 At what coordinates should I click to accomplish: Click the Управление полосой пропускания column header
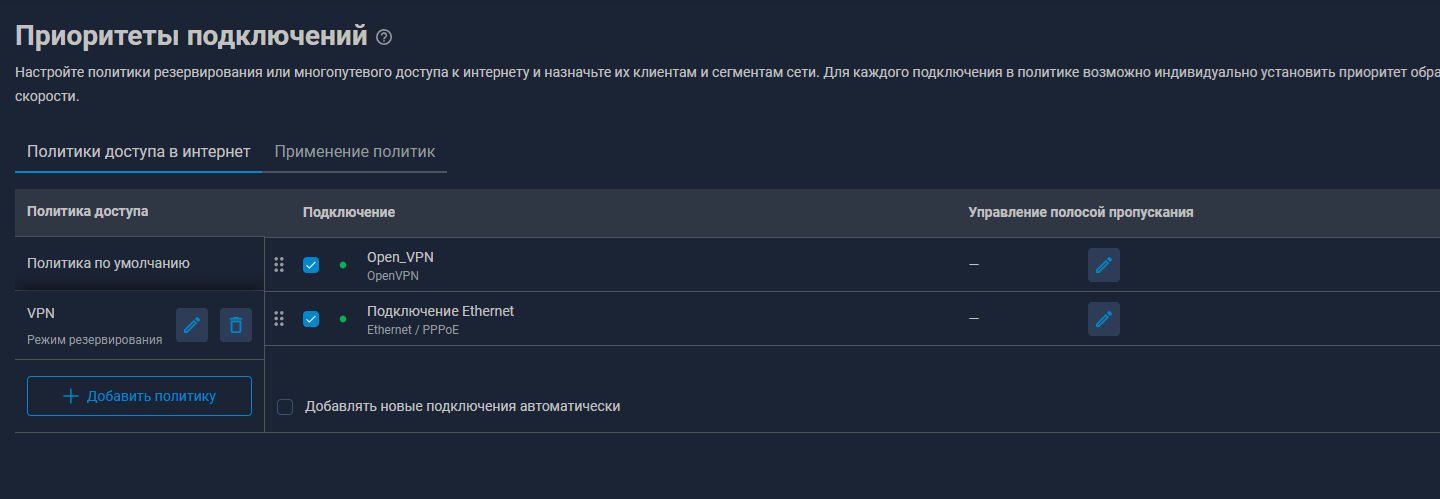[x=1081, y=213]
